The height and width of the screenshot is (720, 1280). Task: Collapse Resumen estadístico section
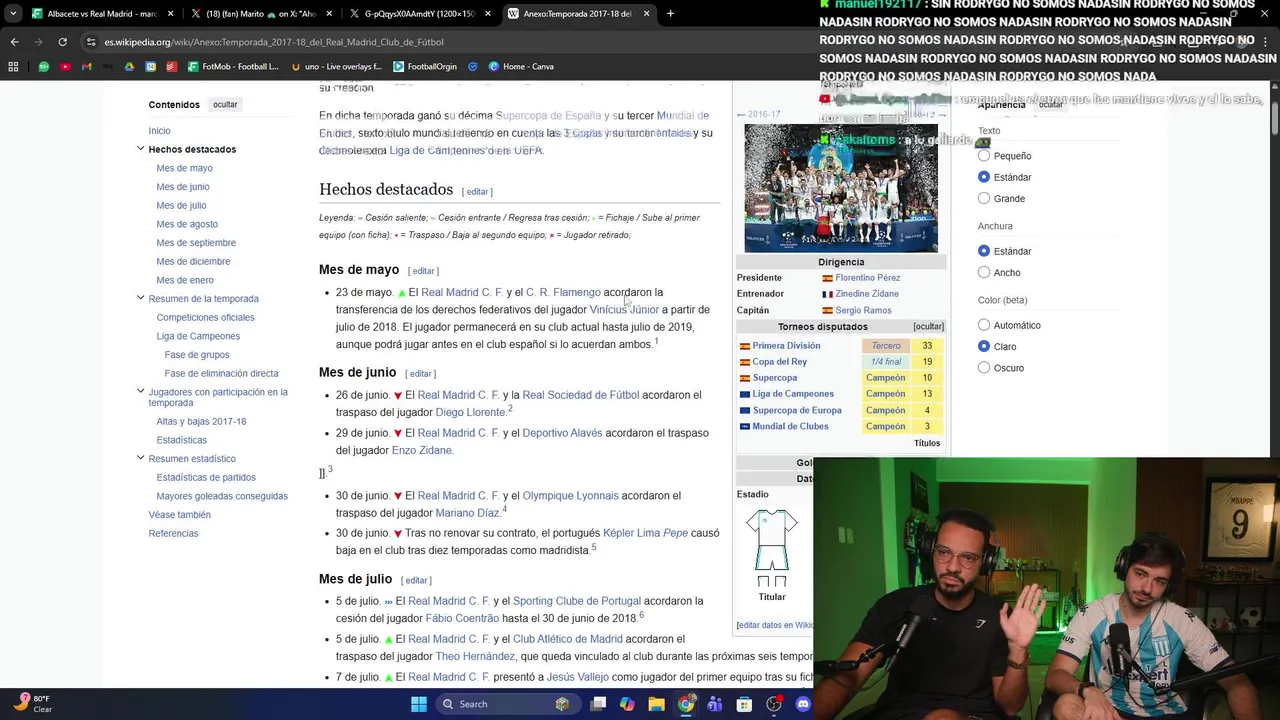tap(140, 458)
